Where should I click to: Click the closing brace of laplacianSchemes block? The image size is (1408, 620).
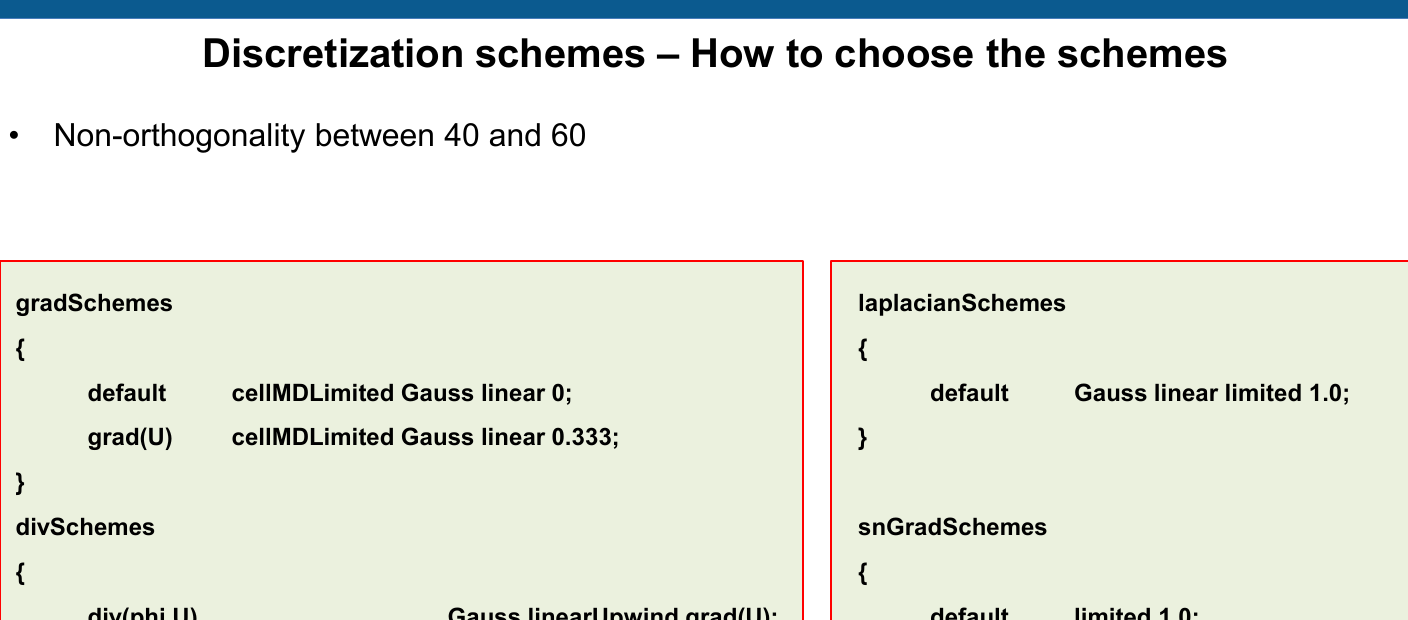pyautogui.click(x=863, y=438)
